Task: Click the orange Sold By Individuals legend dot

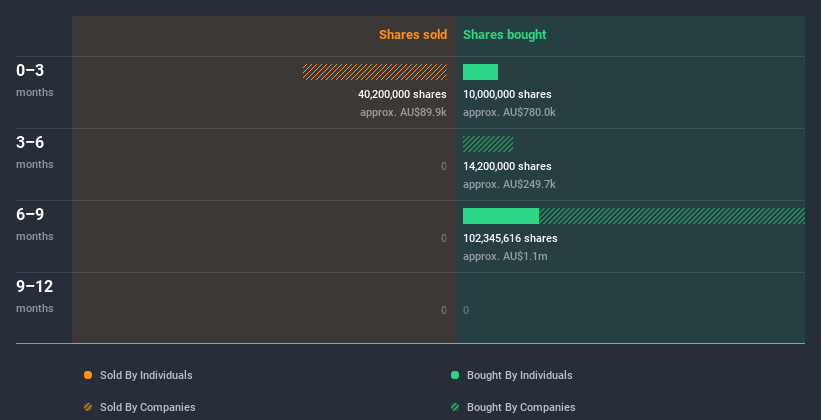Action: pyautogui.click(x=88, y=375)
